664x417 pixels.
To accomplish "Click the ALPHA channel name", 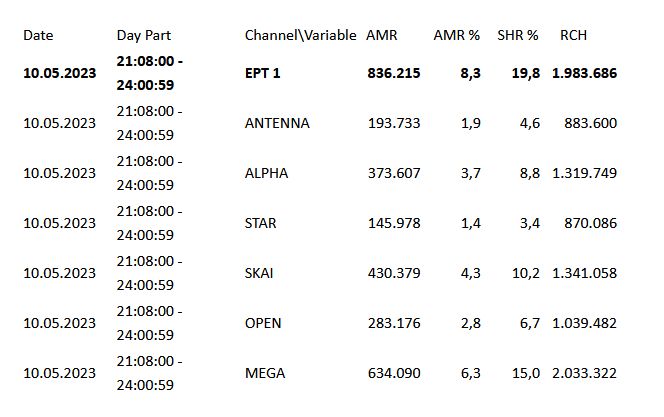I will (x=266, y=173).
